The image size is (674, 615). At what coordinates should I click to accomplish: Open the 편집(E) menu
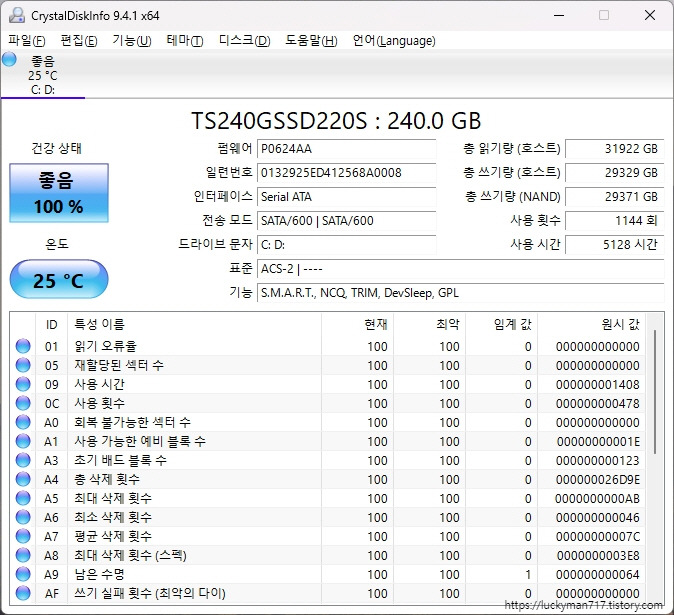(x=79, y=41)
